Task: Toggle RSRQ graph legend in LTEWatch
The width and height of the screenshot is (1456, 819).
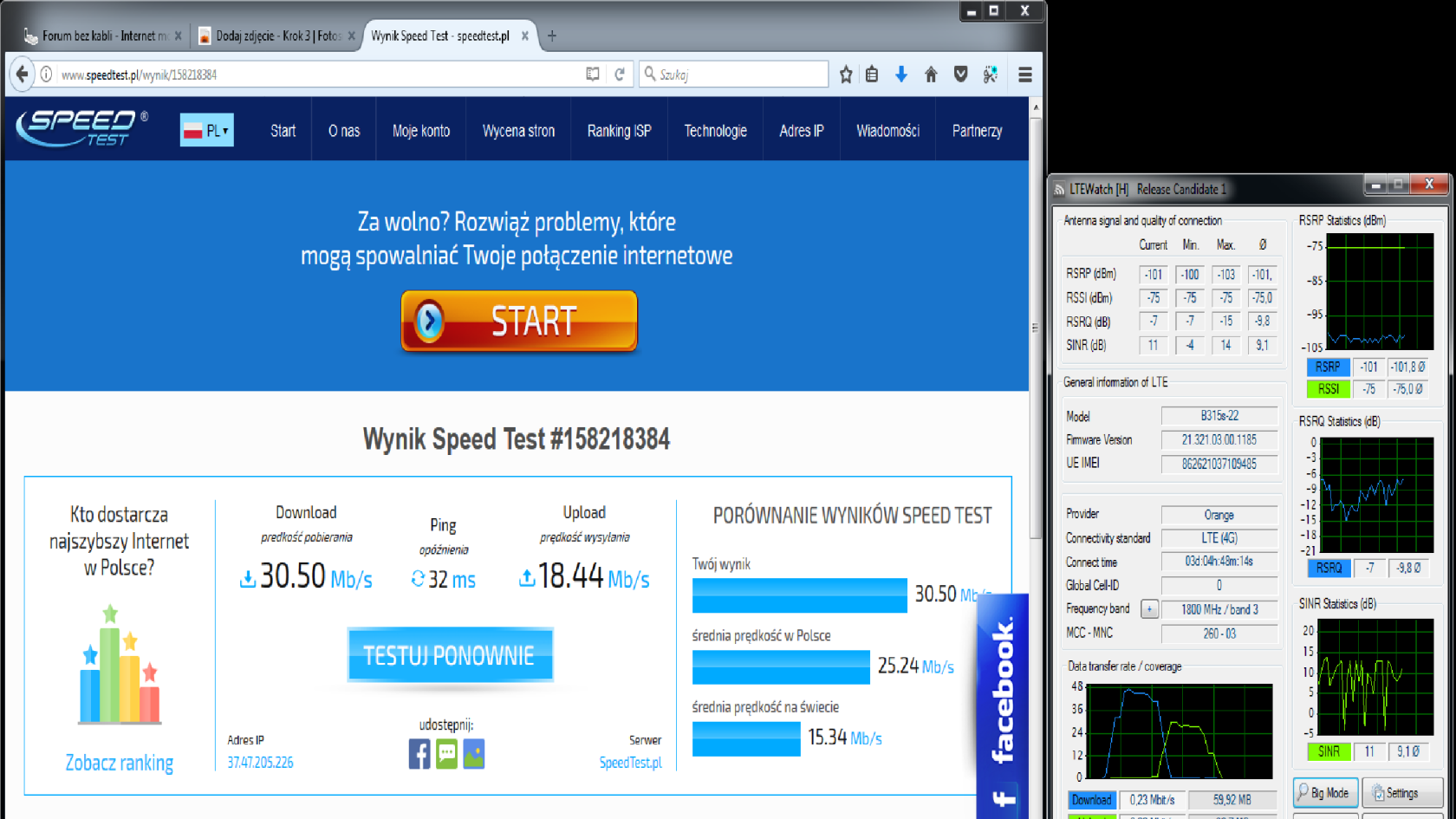Action: 1329,568
